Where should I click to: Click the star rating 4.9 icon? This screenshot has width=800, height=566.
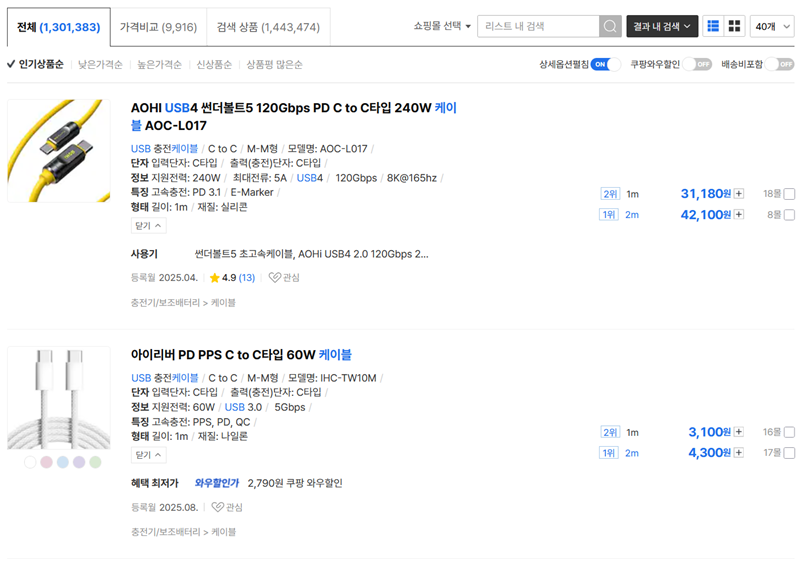click(214, 278)
